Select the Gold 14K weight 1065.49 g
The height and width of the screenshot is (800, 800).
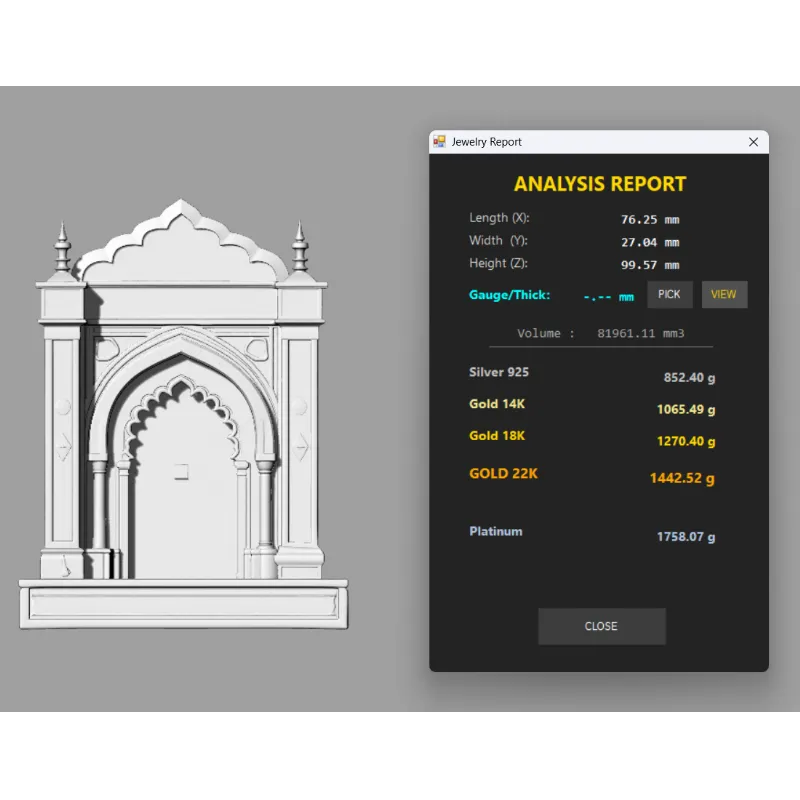click(x=685, y=409)
